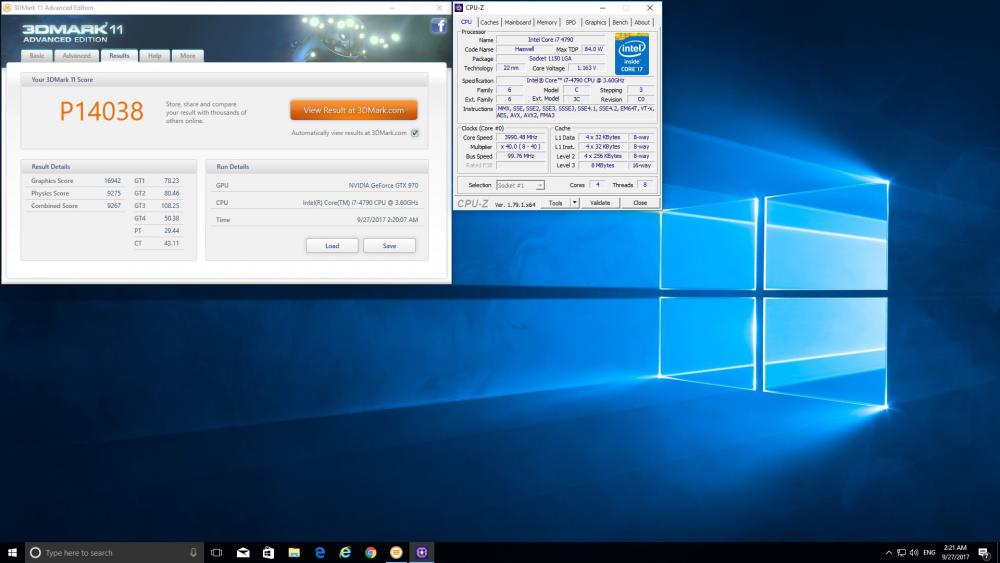
Task: Open the Microsoft Store taskbar icon
Action: 268,552
